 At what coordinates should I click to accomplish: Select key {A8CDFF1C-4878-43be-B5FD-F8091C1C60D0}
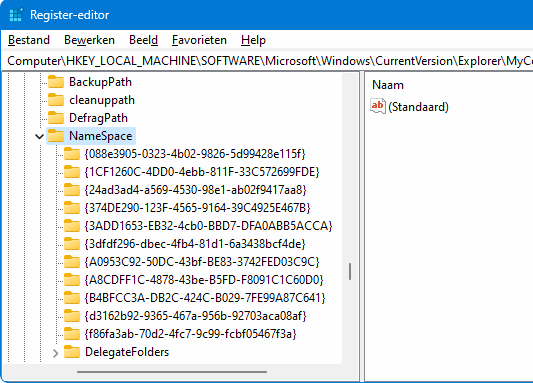(204, 280)
